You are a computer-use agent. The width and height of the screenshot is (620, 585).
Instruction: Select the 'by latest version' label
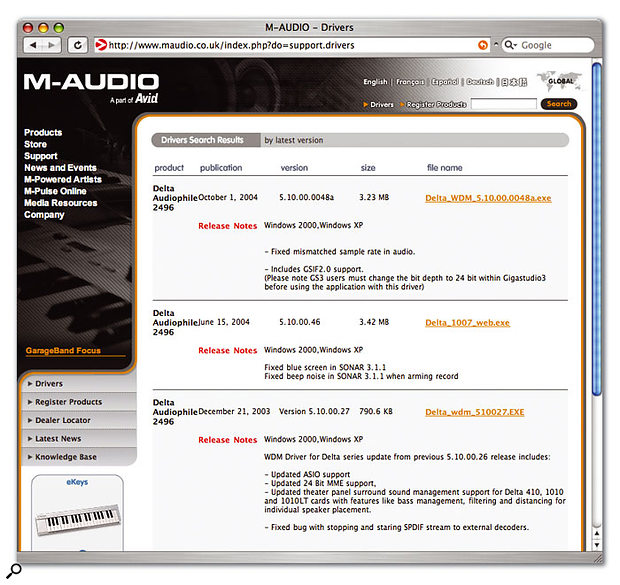(x=294, y=140)
